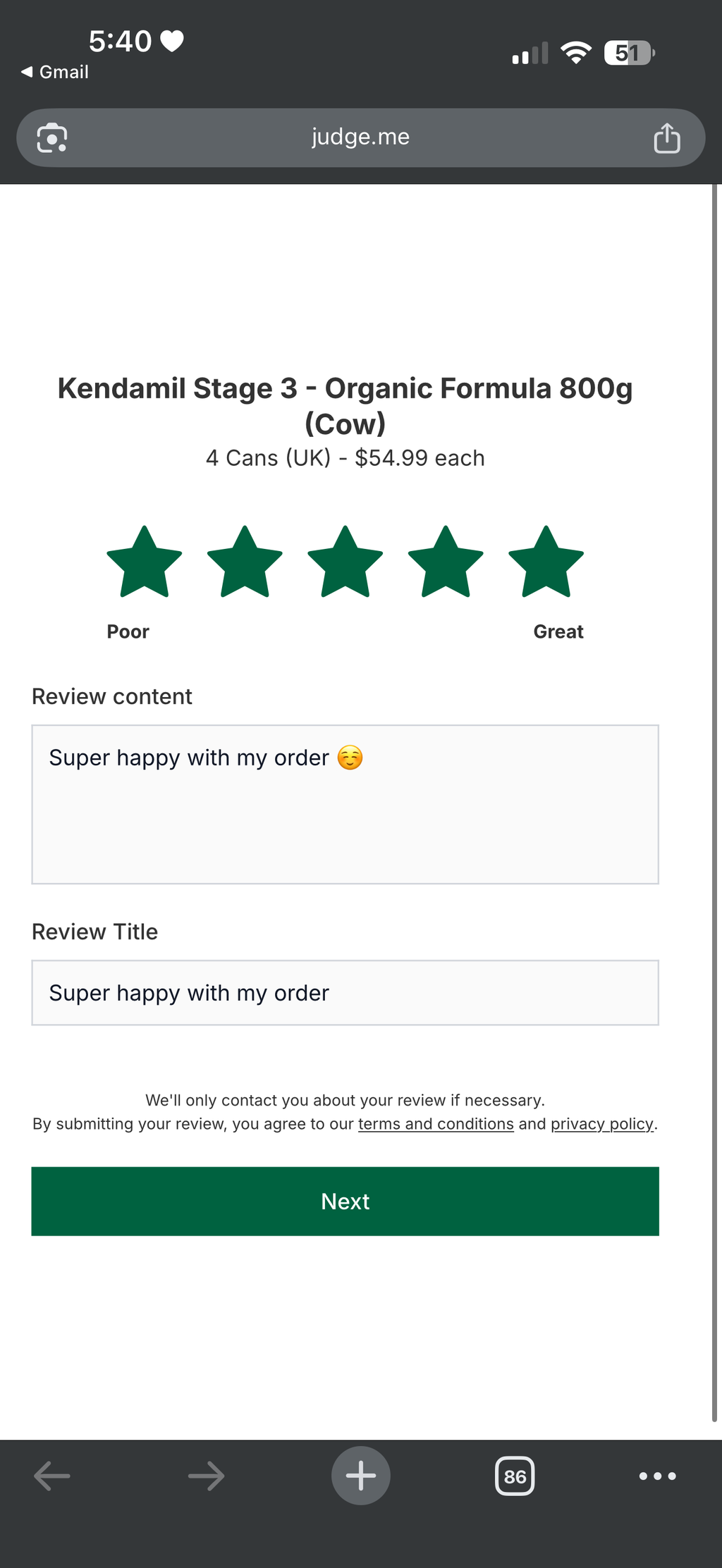Select the fifth star rating (Great)

[546, 562]
